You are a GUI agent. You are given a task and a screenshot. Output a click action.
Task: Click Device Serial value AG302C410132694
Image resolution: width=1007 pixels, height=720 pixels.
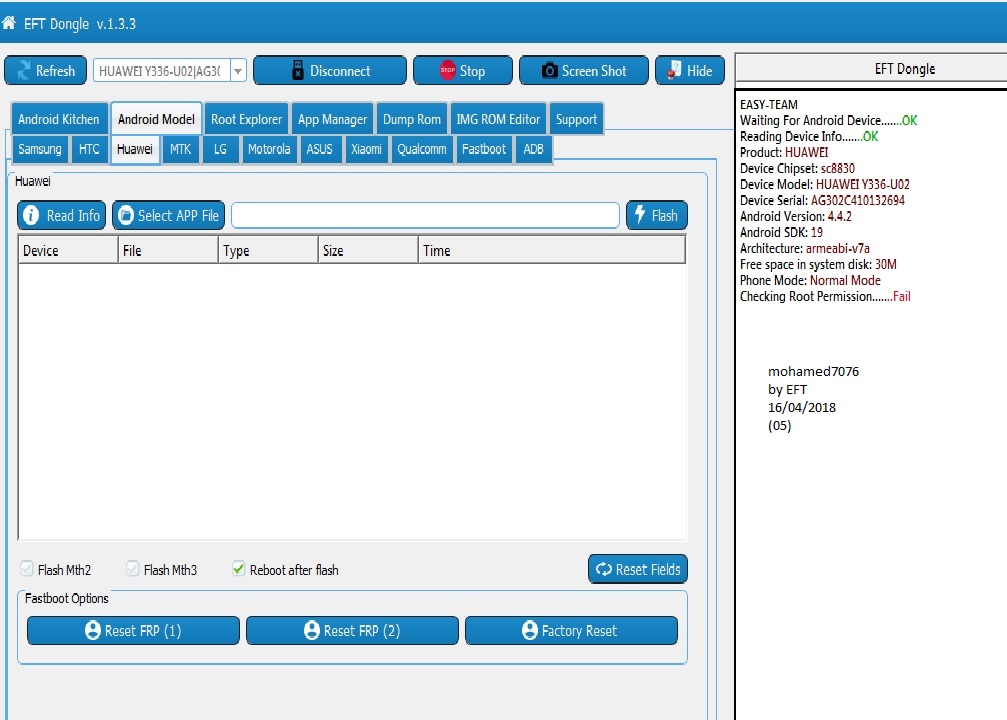point(857,200)
